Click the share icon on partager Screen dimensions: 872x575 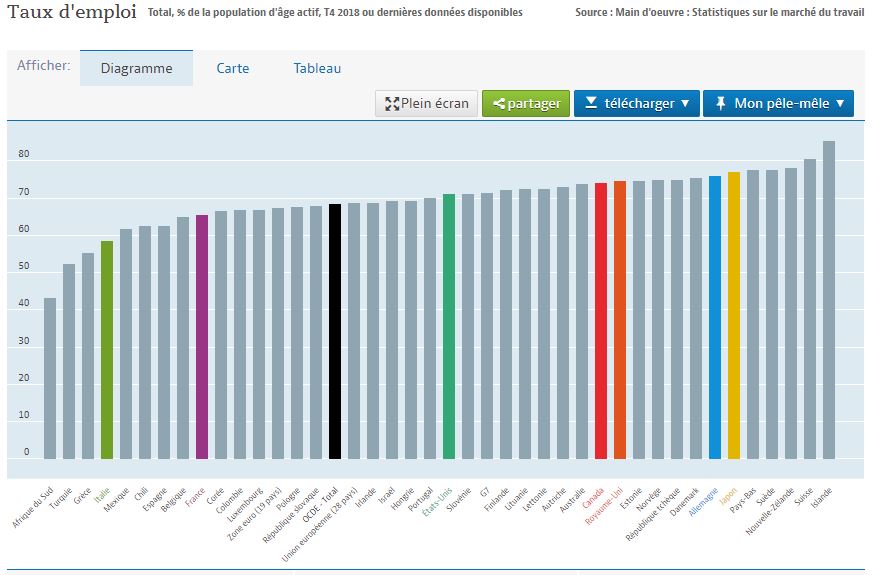pyautogui.click(x=499, y=103)
